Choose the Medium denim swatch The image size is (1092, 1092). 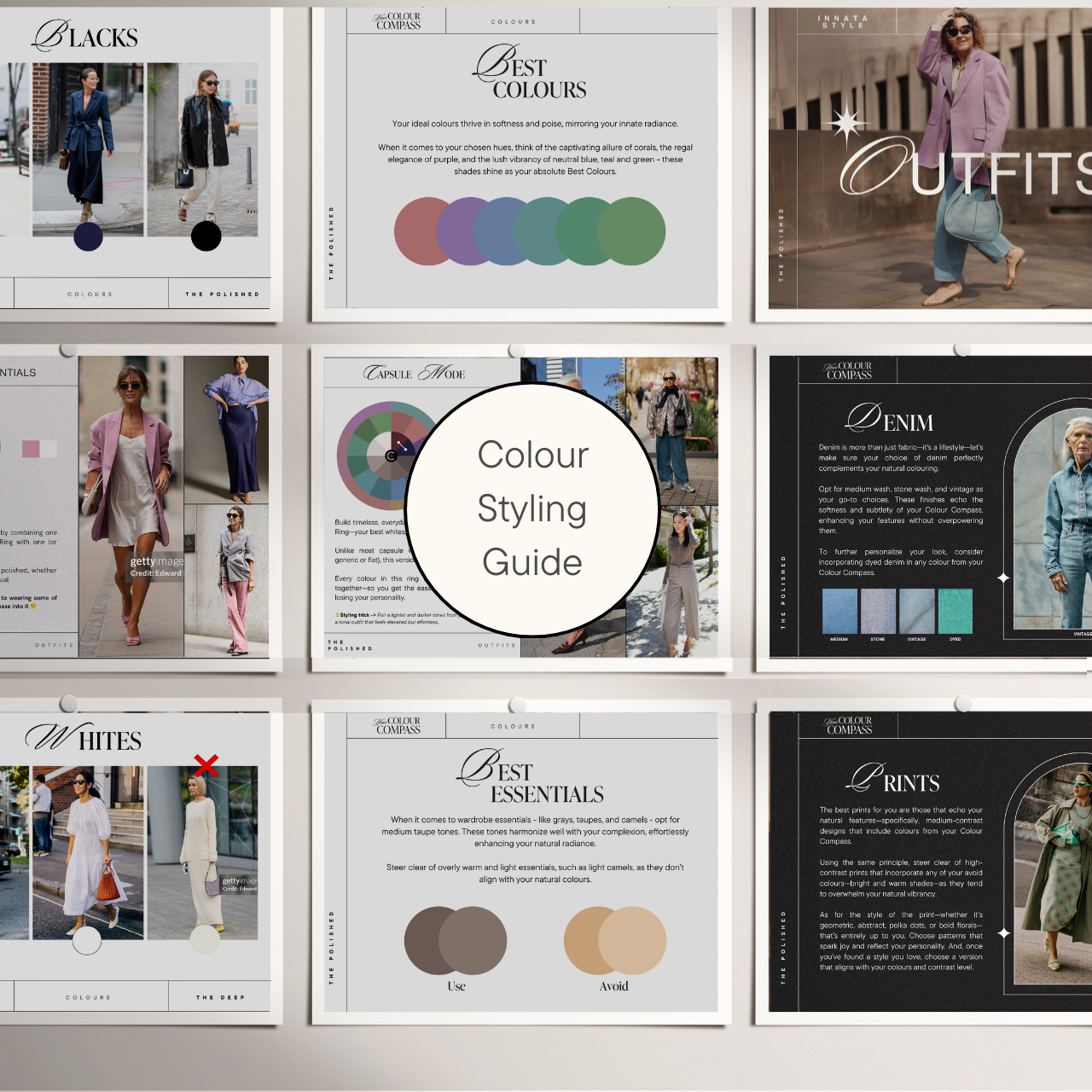coord(839,612)
